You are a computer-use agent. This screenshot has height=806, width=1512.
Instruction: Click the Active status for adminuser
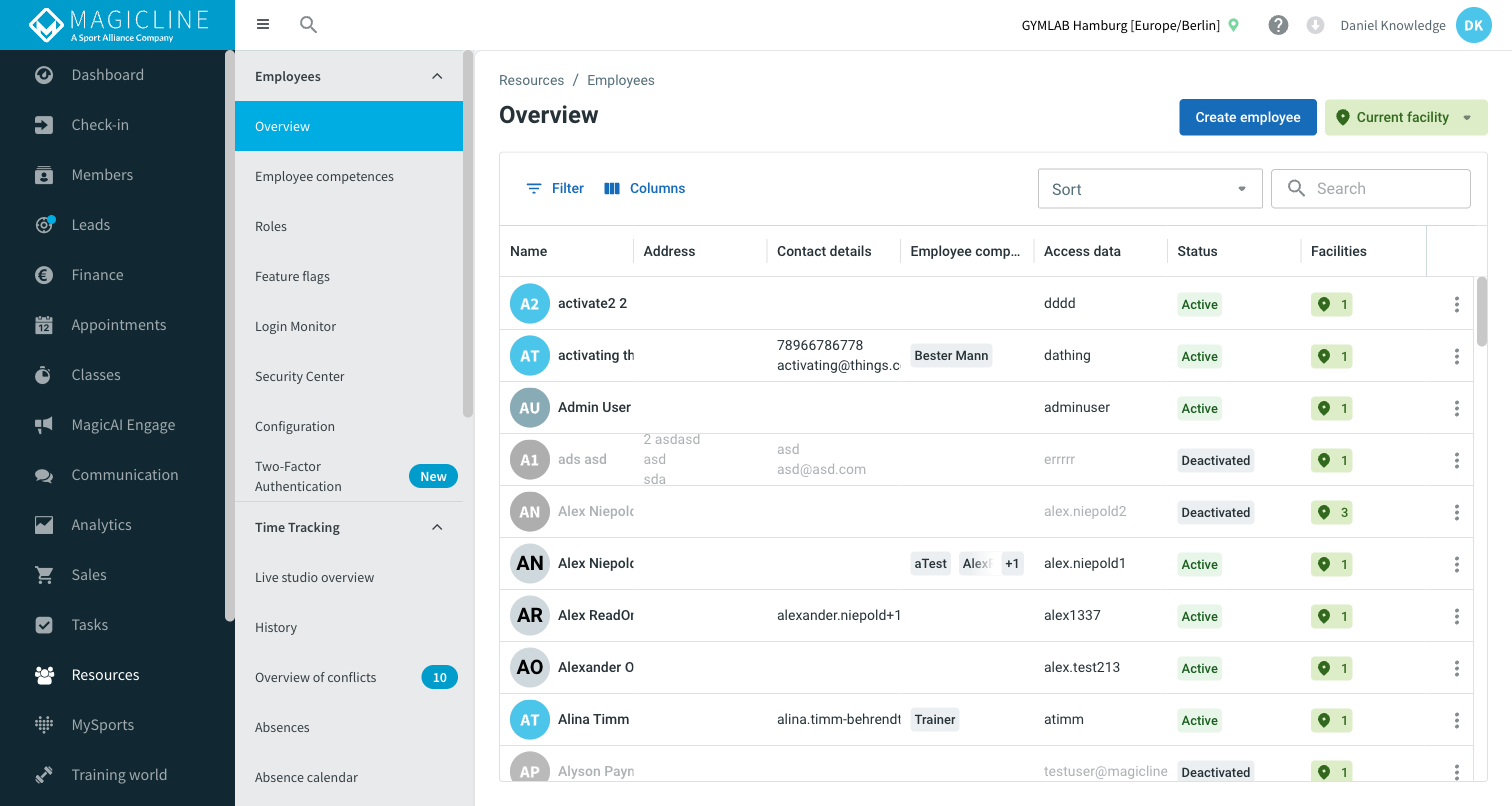click(x=1199, y=408)
